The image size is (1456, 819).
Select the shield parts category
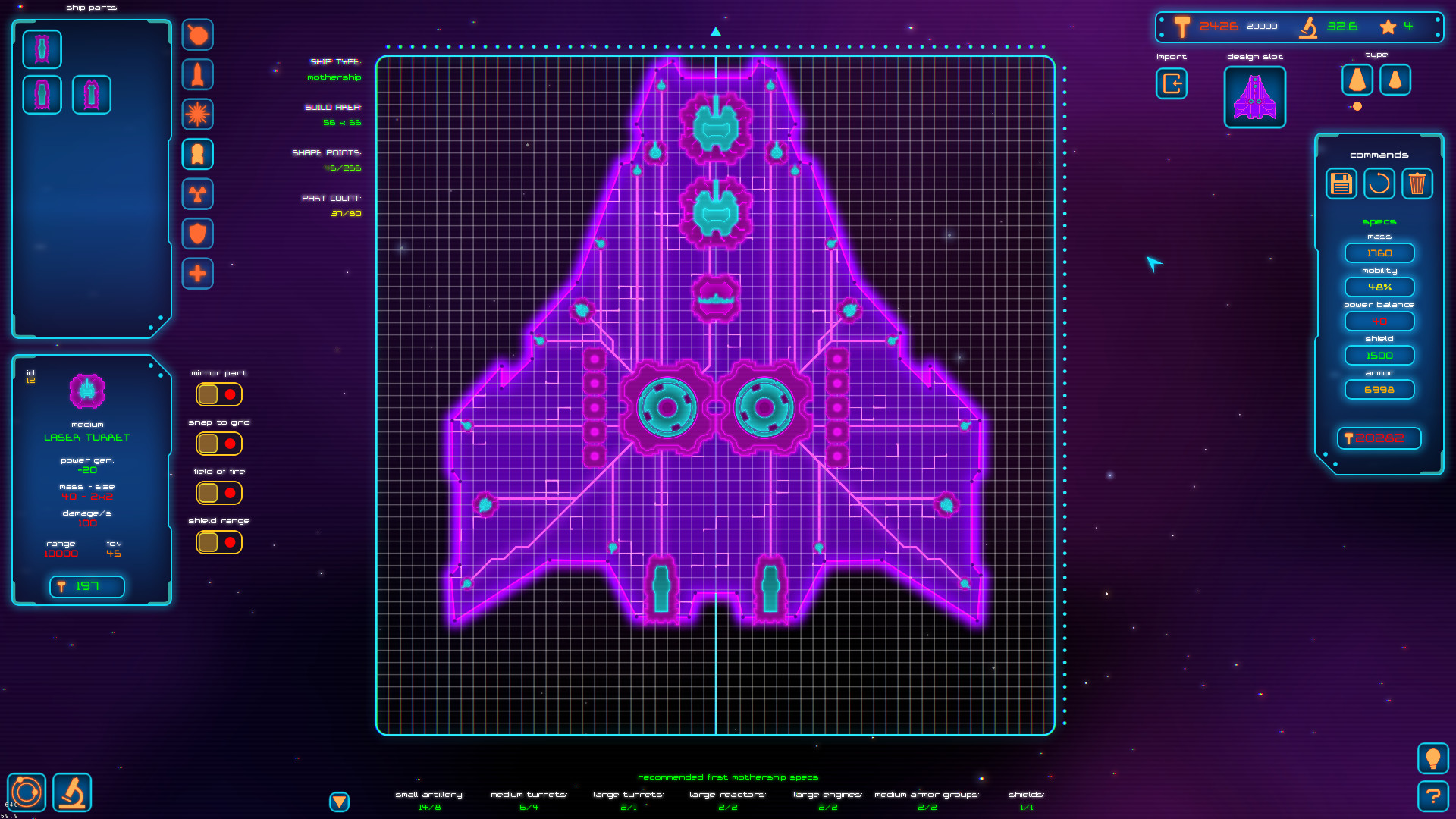tap(197, 234)
